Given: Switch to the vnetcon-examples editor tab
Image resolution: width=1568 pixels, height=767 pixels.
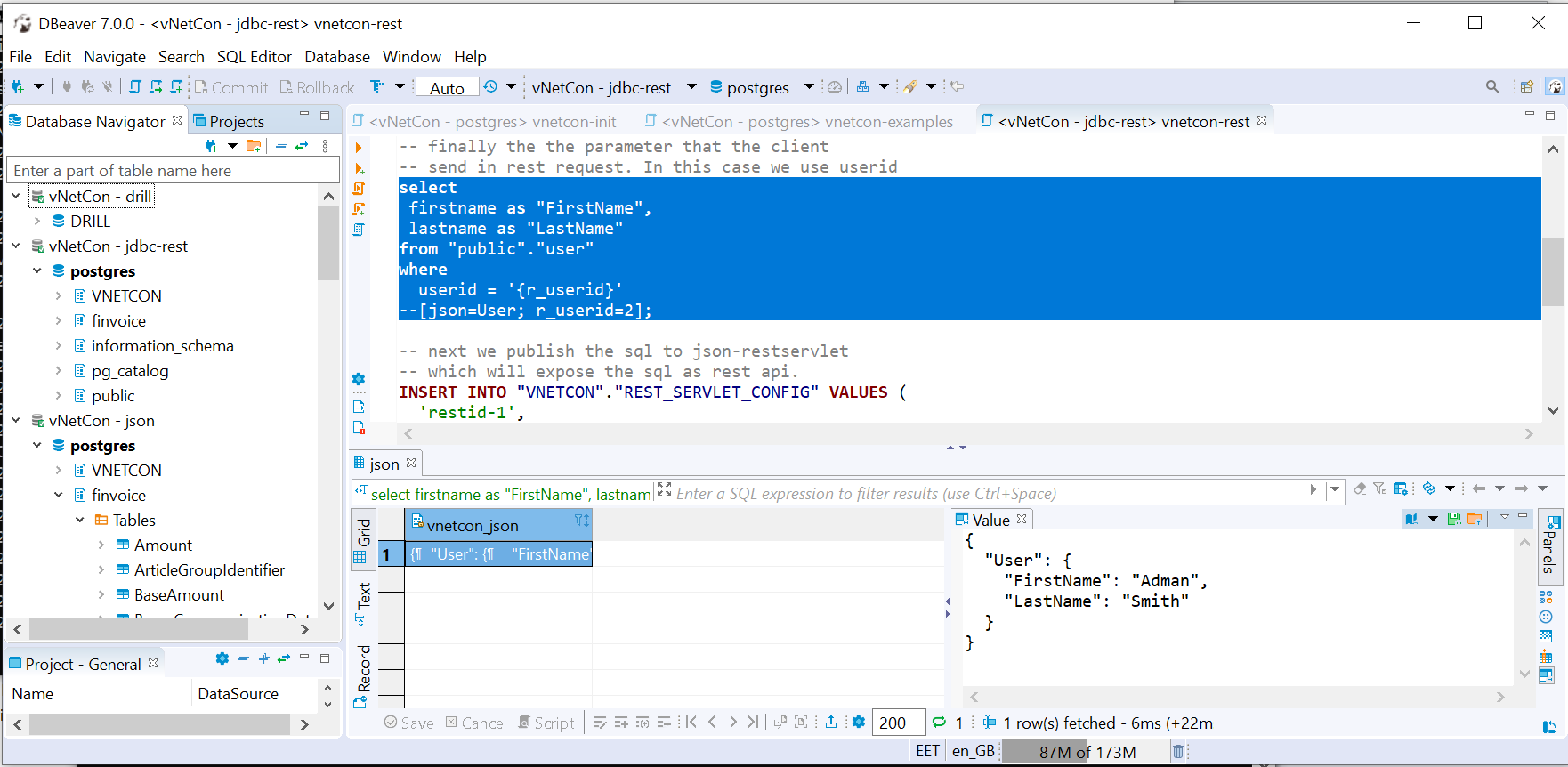Looking at the screenshot, I should [x=806, y=122].
